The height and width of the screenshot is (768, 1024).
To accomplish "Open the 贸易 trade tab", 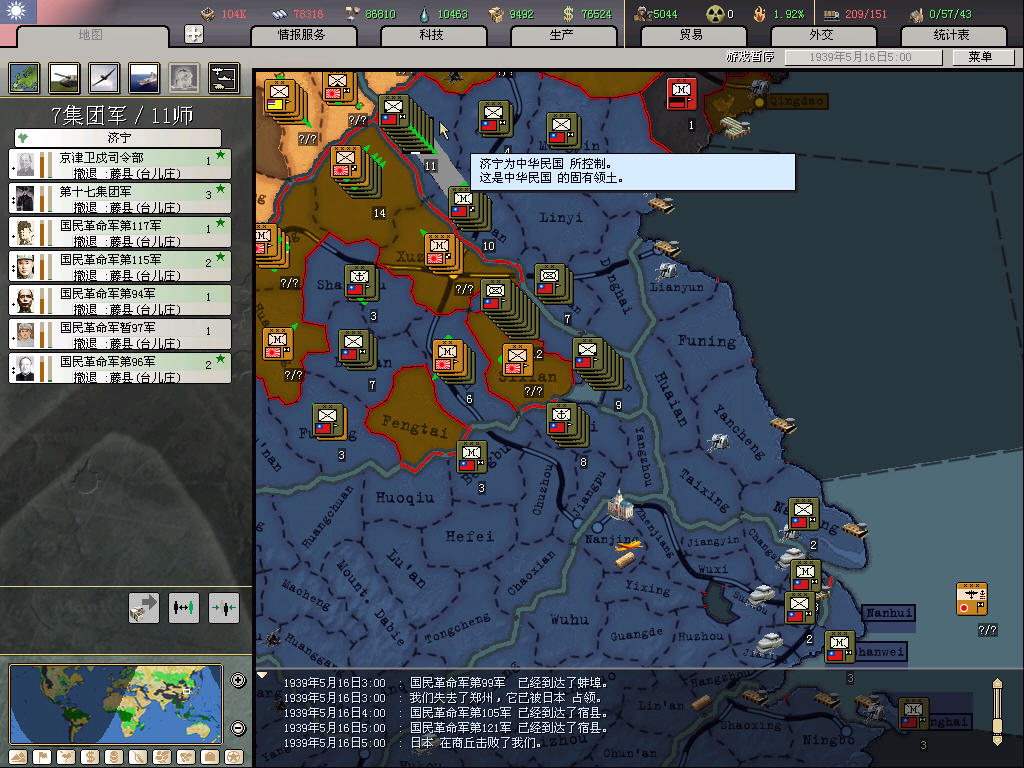I will (x=692, y=35).
